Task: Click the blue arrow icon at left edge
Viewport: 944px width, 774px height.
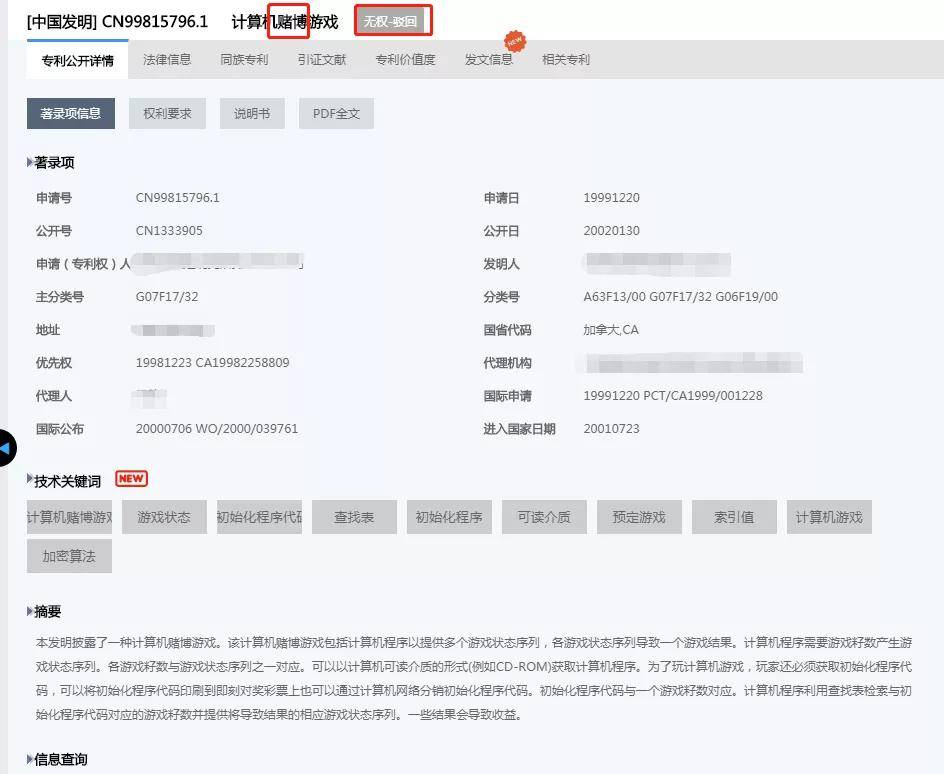Action: (5, 448)
